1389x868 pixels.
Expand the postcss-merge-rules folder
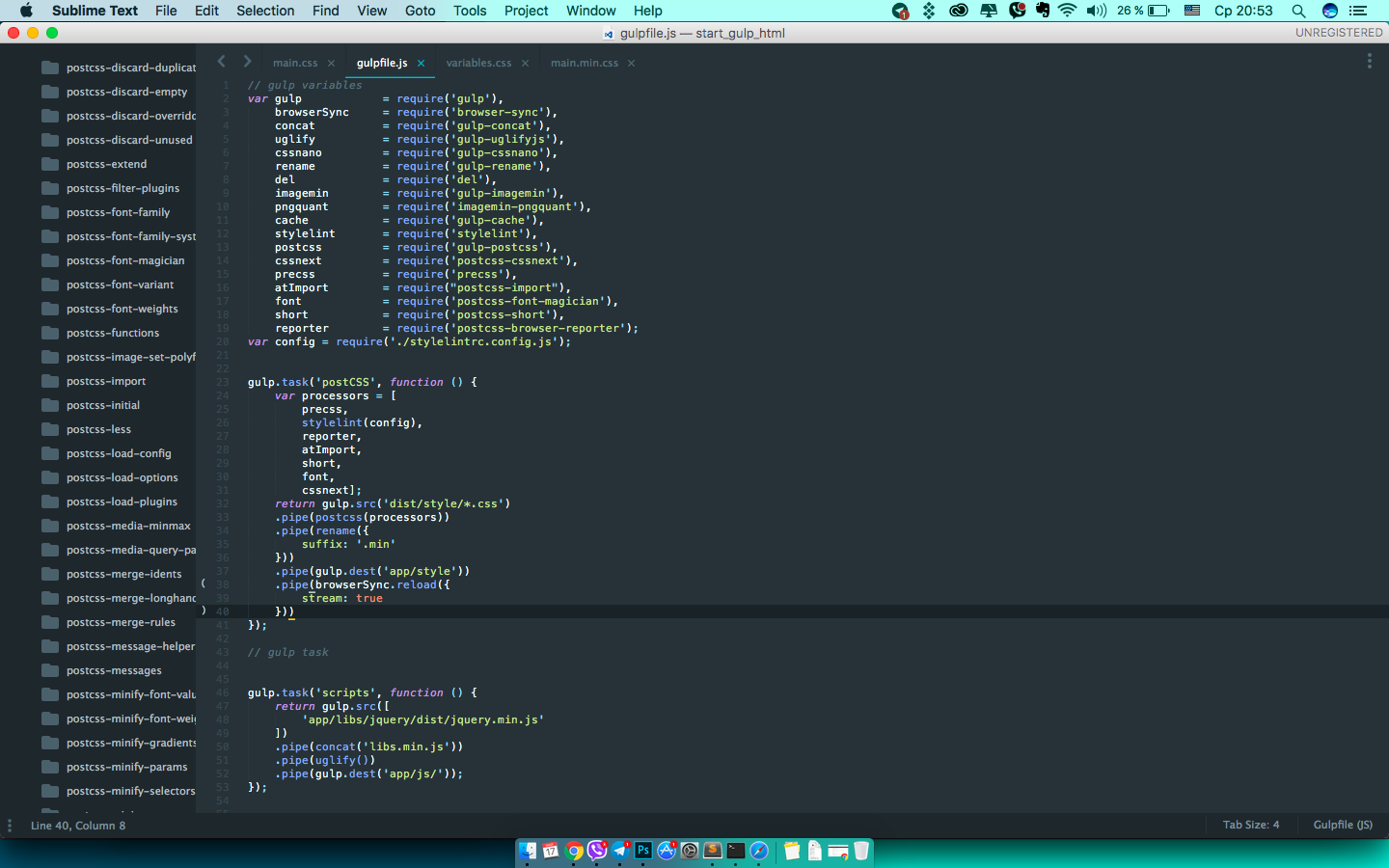coord(109,622)
